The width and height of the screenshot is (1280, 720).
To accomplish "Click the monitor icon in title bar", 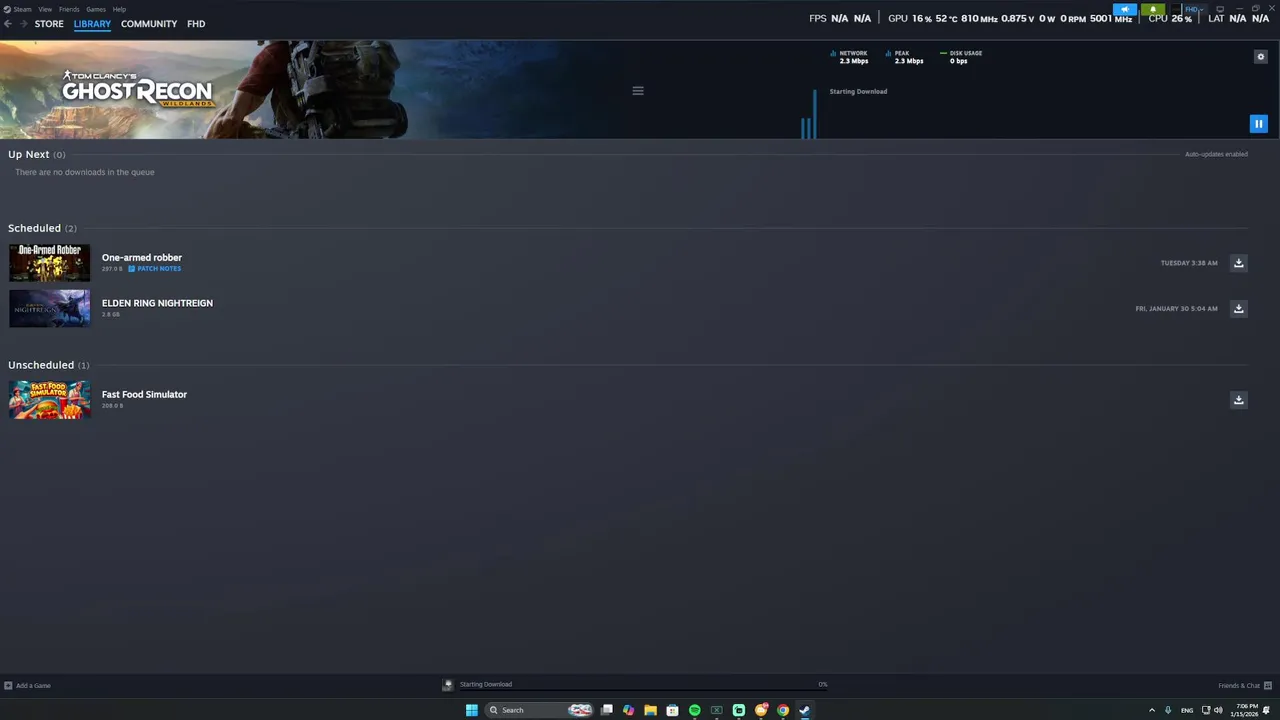I will (x=1220, y=9).
